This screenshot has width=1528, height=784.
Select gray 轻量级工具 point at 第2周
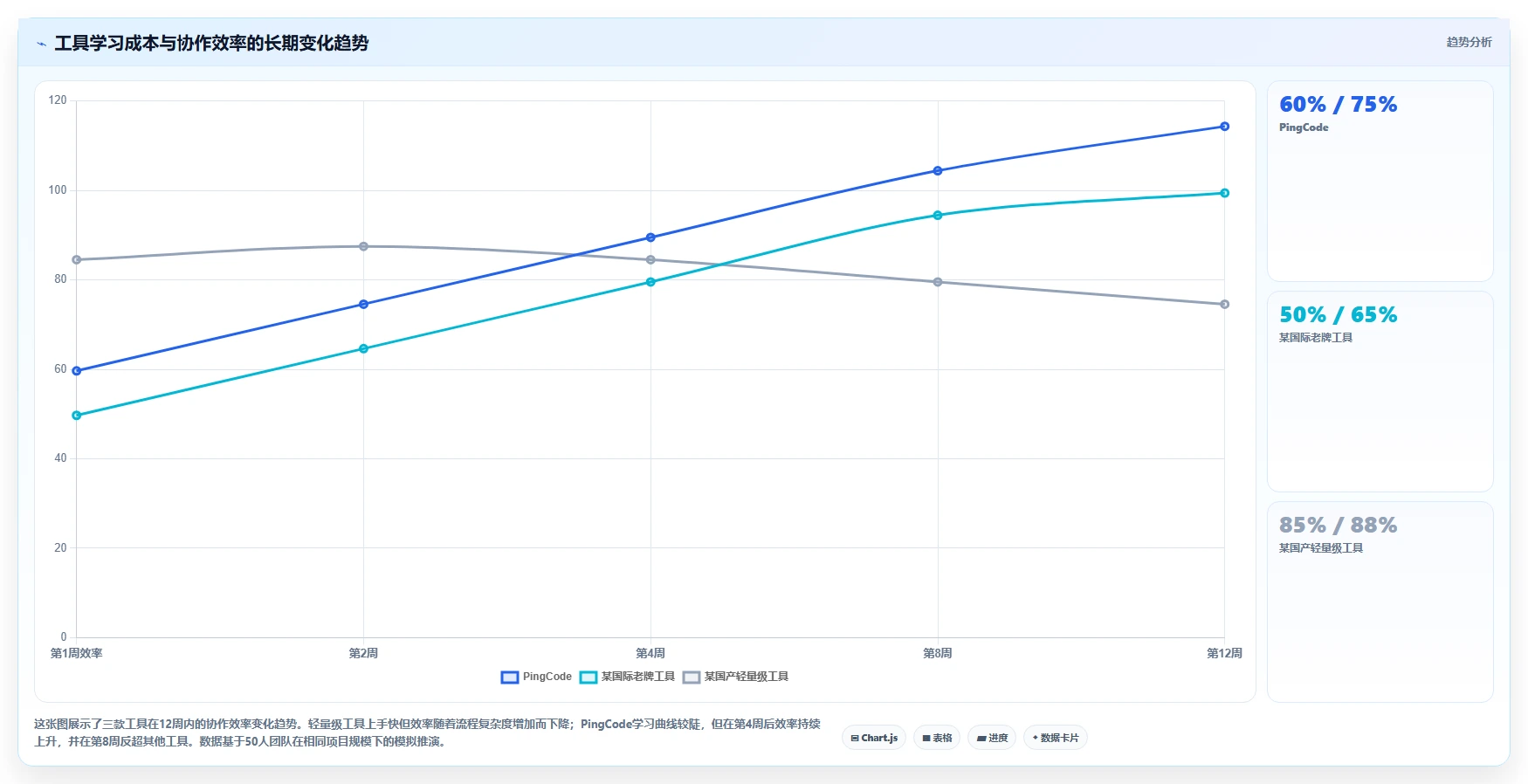coord(363,246)
